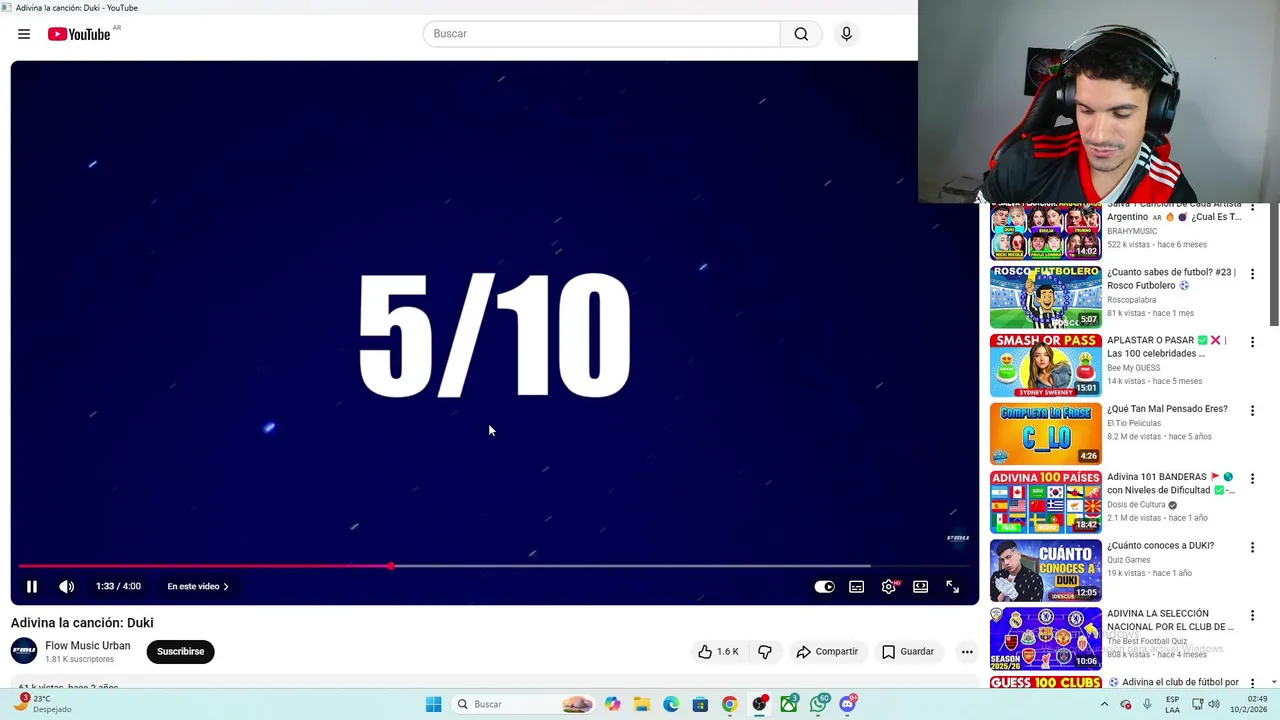Subscribe to Flow Music Urban
Viewport: 1280px width, 720px height.
(x=180, y=652)
